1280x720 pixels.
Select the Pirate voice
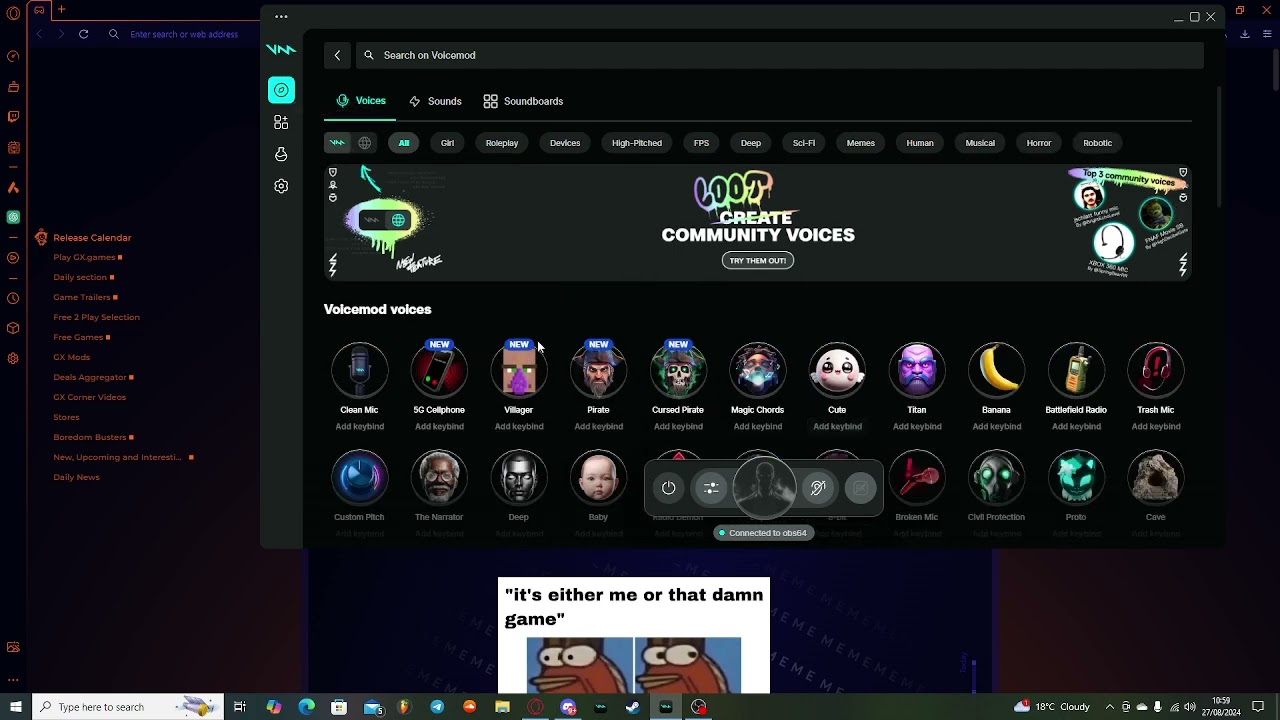[598, 370]
